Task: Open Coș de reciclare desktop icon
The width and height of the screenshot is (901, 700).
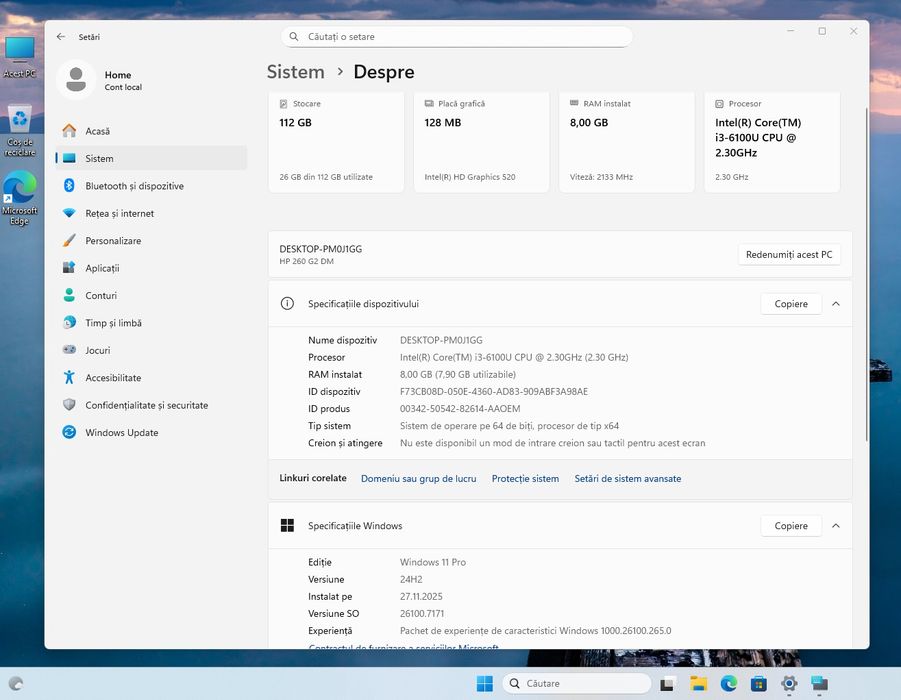Action: pyautogui.click(x=20, y=130)
